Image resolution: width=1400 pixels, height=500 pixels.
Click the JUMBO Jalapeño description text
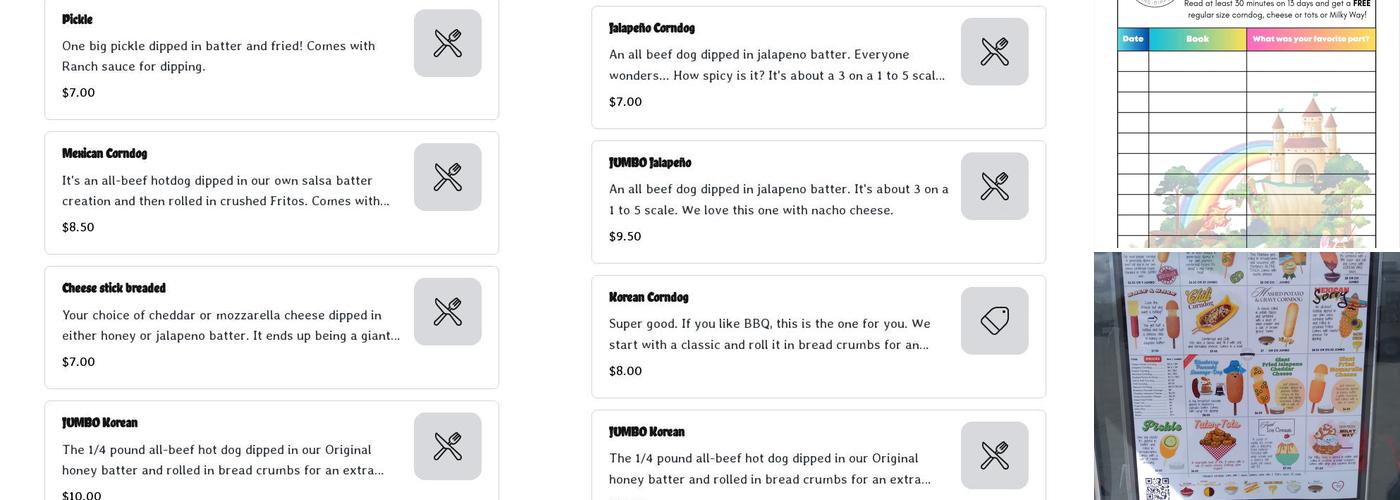(x=778, y=199)
